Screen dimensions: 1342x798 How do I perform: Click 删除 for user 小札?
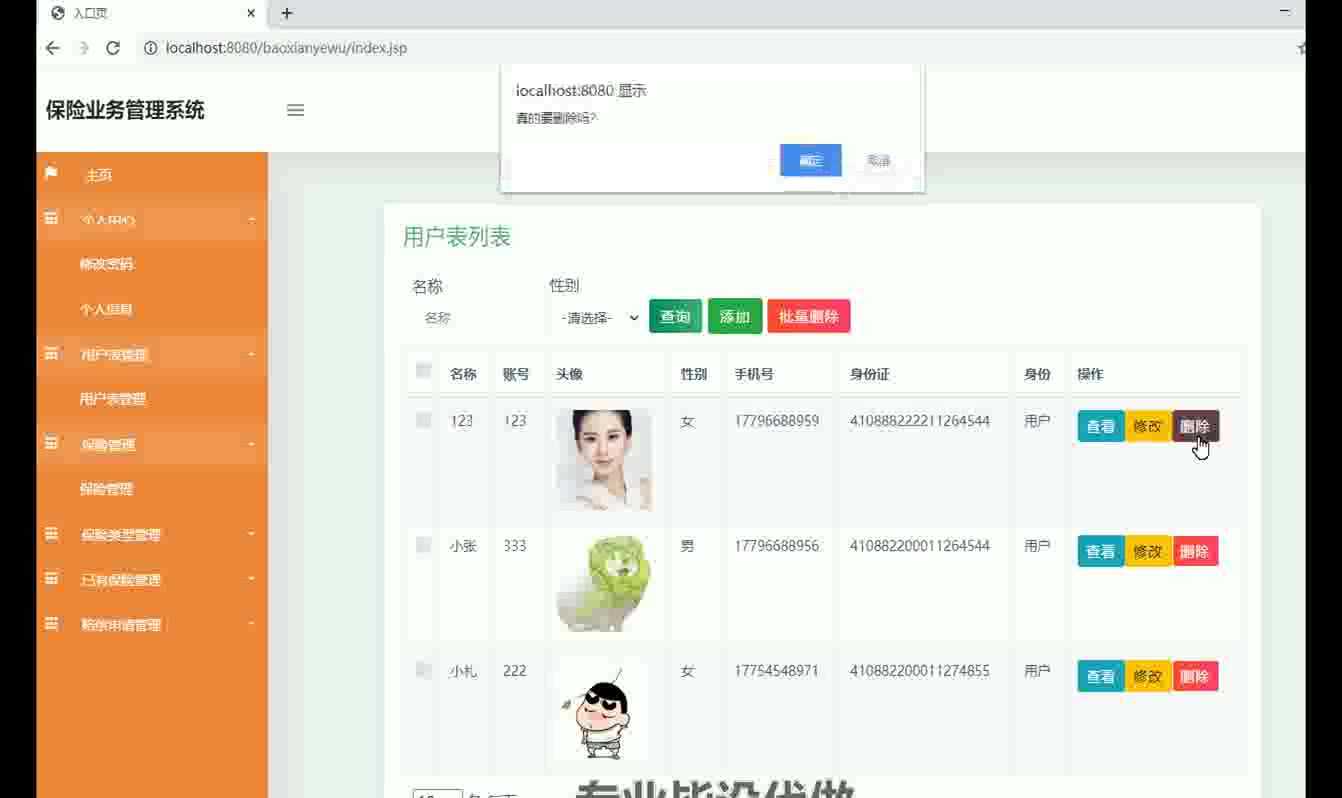[1195, 676]
